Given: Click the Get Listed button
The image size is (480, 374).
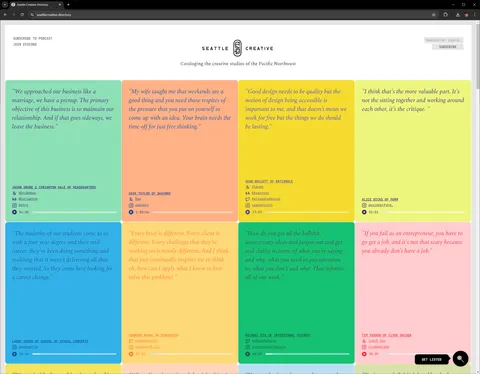Looking at the screenshot, I should pos(432,359).
